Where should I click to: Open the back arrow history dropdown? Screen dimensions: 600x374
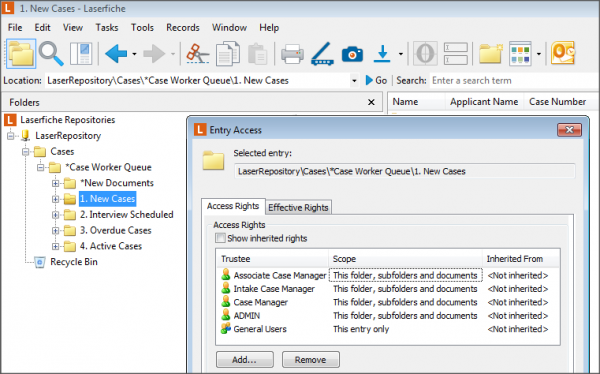[x=134, y=54]
